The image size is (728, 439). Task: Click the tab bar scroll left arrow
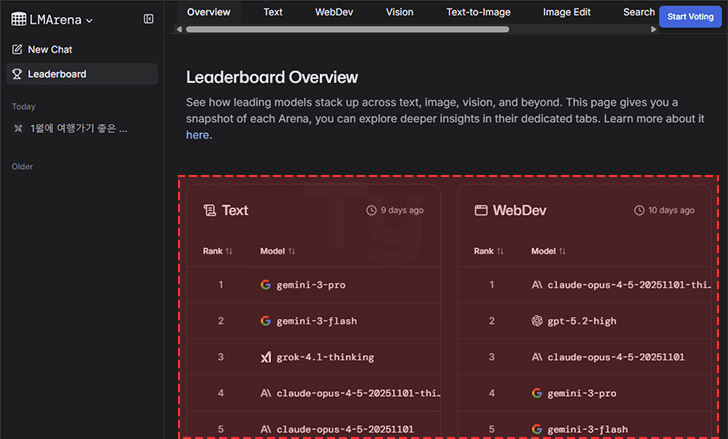click(180, 29)
